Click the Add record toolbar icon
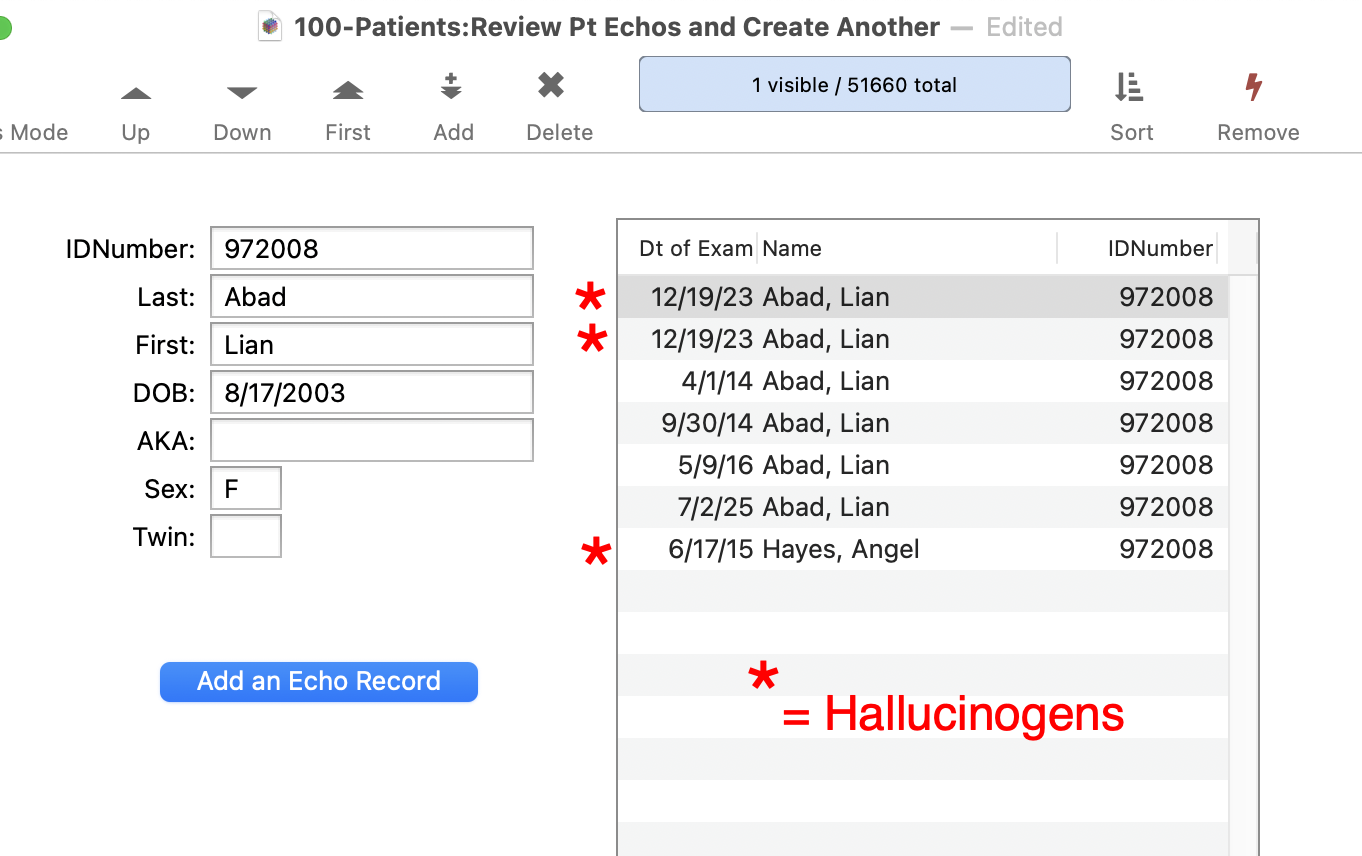This screenshot has width=1362, height=856. 452,88
